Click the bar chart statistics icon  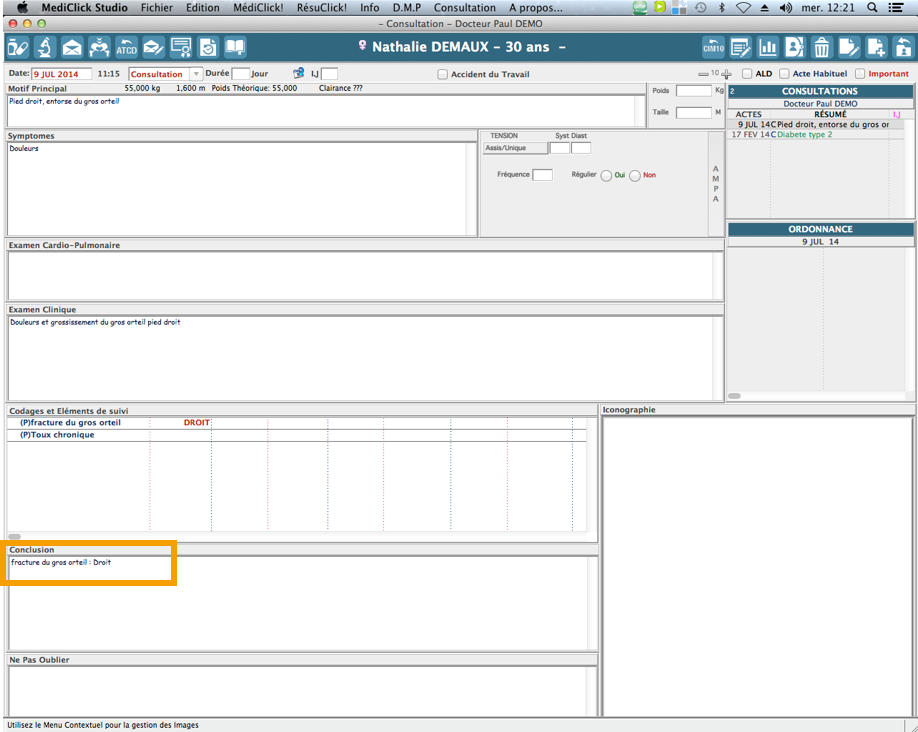[768, 47]
